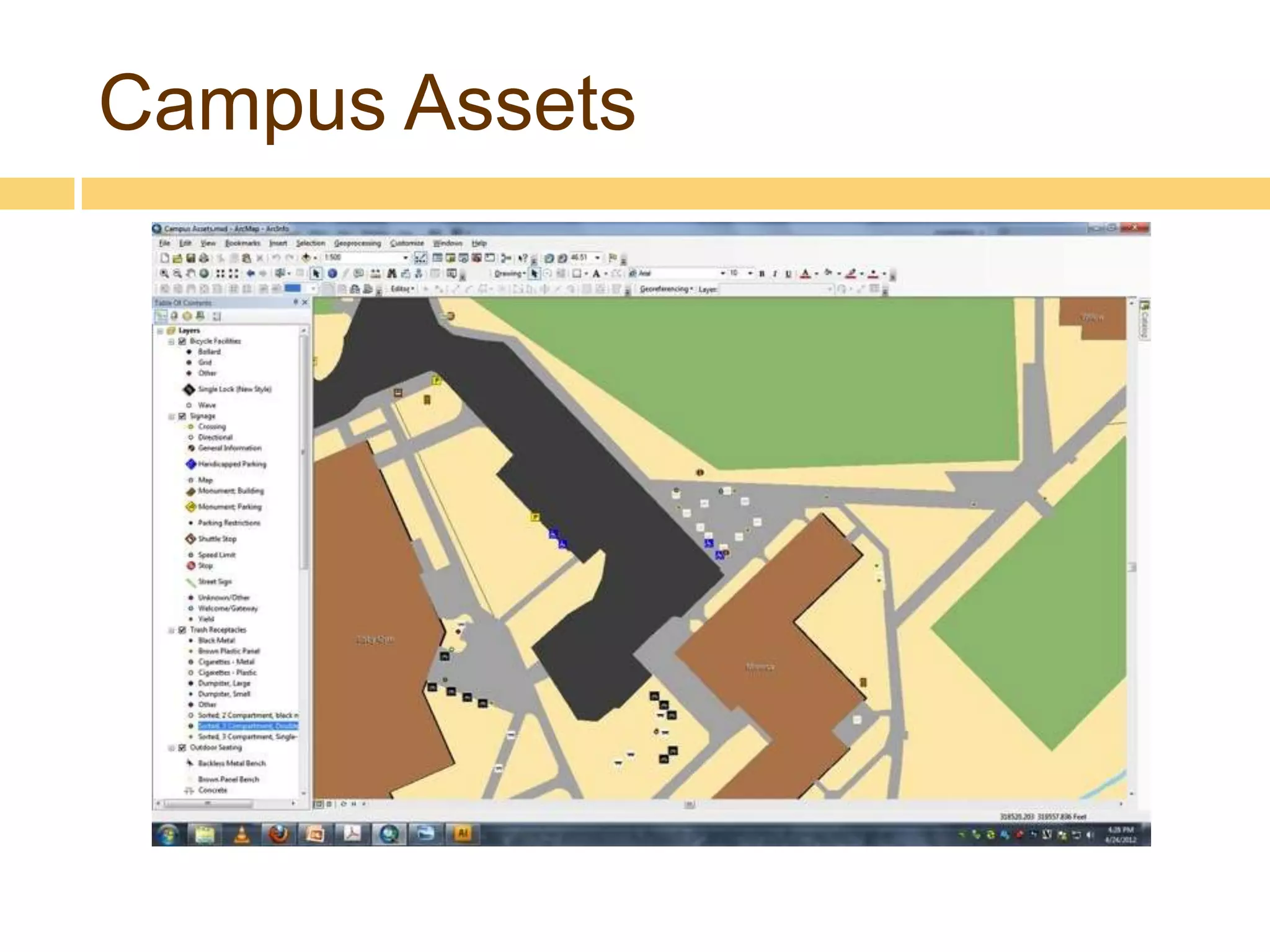This screenshot has height=952, width=1270.
Task: Open the Editor menu dropdown
Action: [402, 289]
